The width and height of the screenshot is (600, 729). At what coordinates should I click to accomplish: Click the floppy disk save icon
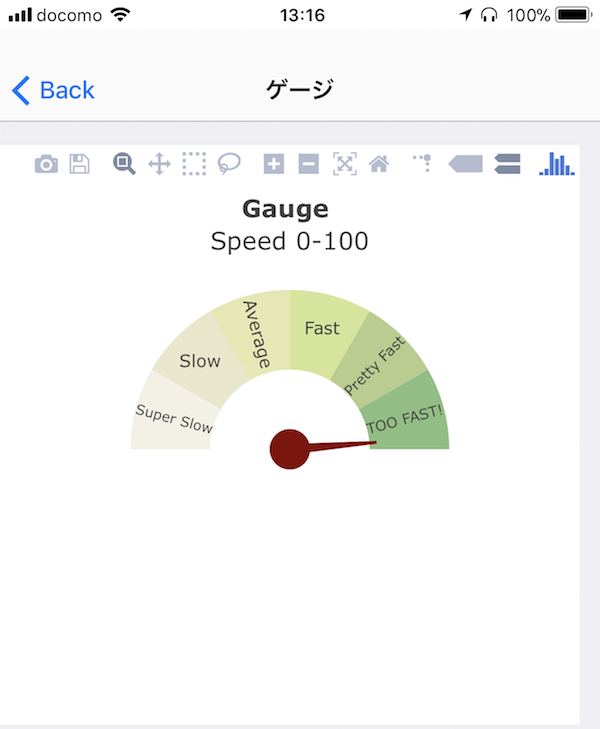79,164
